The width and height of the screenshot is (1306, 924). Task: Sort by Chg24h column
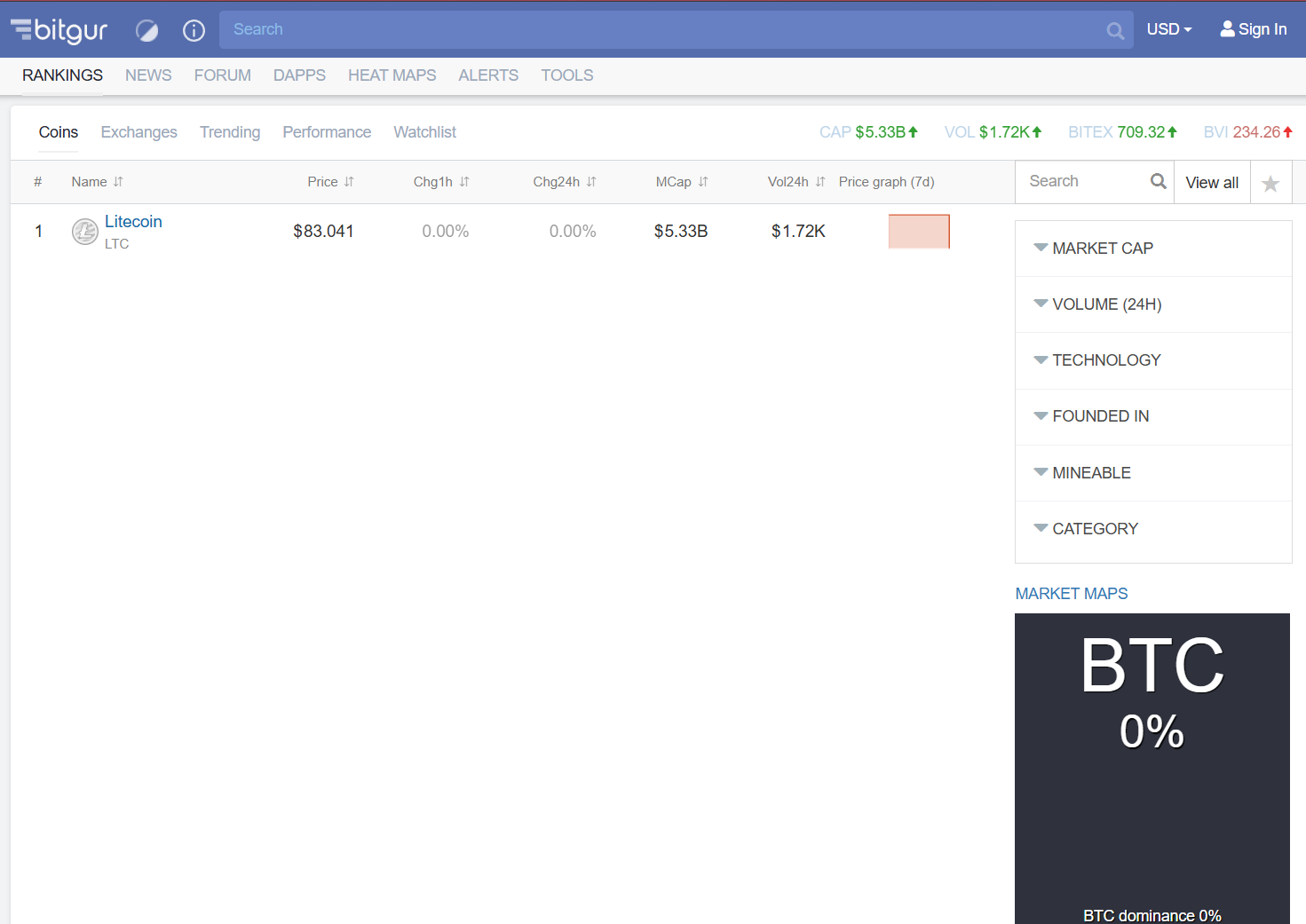pyautogui.click(x=565, y=182)
